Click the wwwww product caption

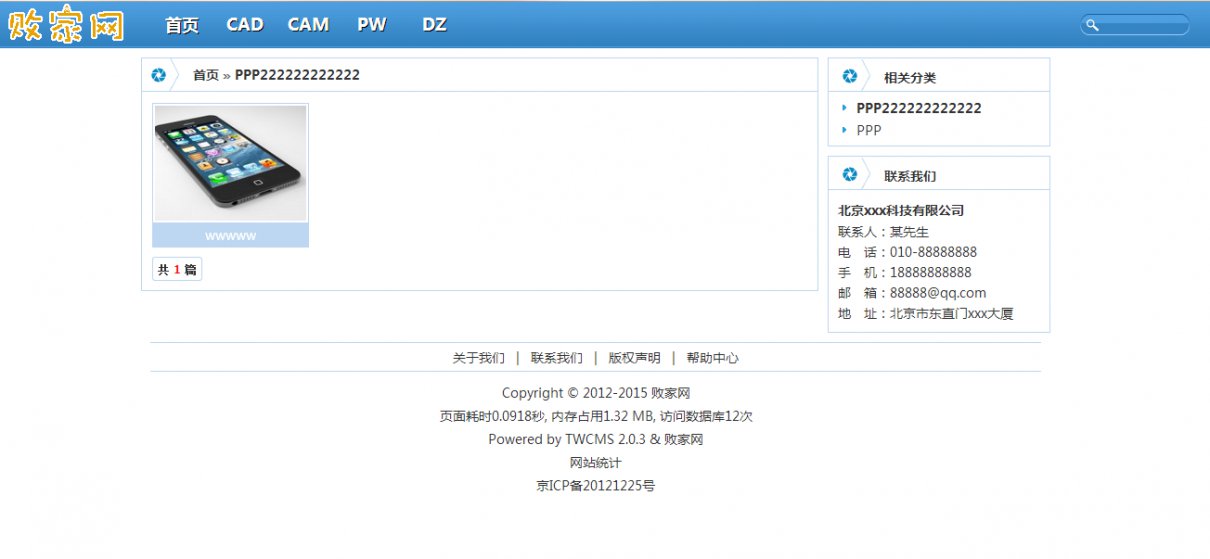(230, 236)
